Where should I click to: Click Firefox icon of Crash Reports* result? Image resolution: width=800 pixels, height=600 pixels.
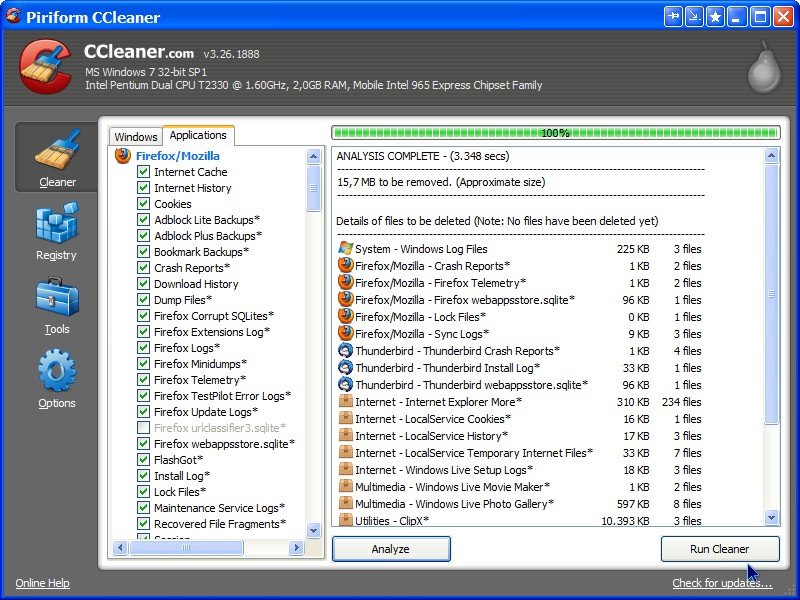(x=345, y=265)
